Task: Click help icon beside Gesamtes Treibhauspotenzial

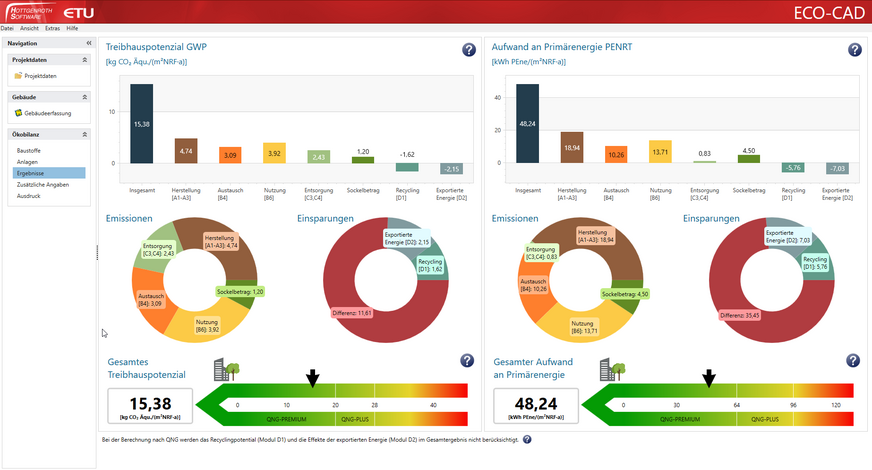Action: 467,361
